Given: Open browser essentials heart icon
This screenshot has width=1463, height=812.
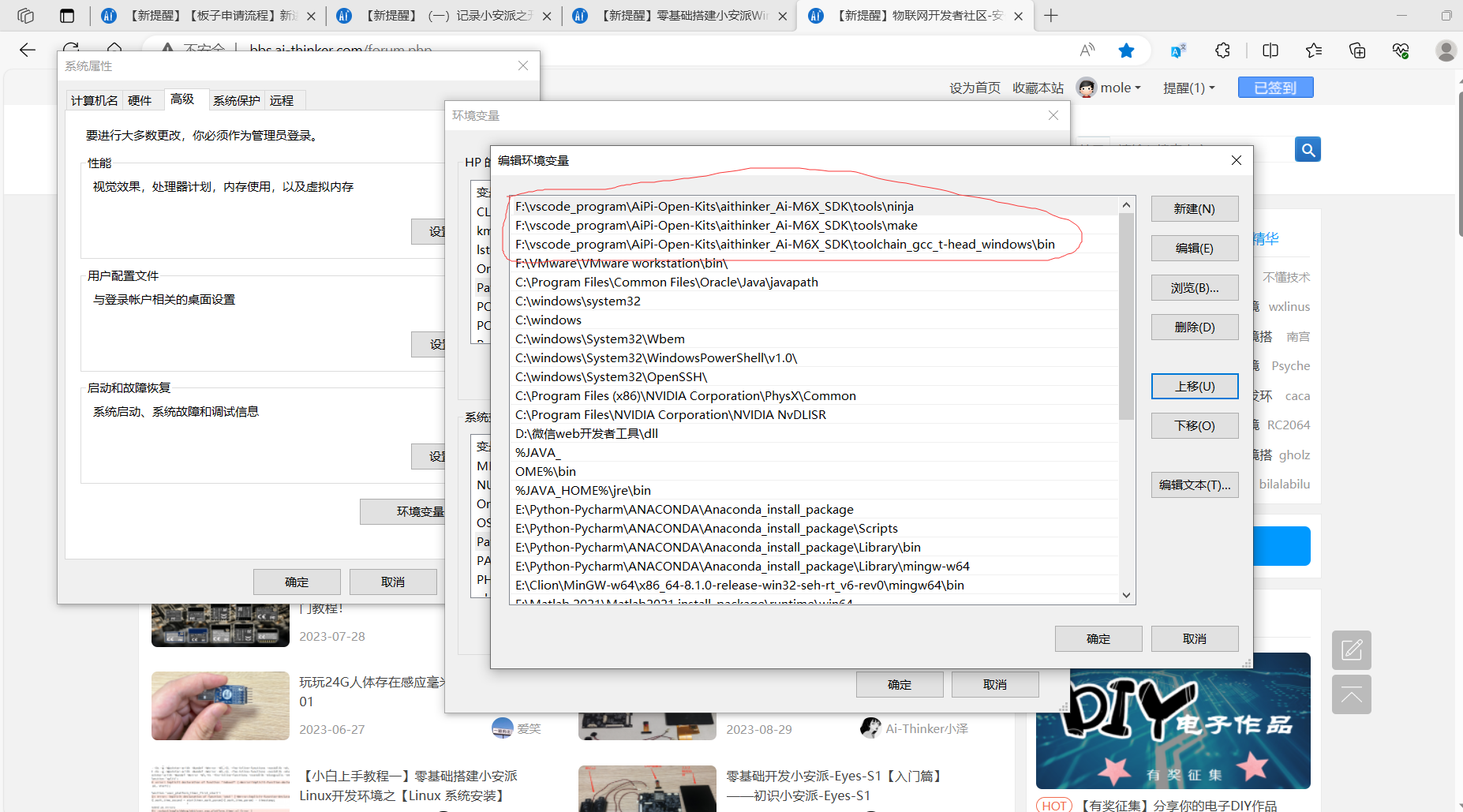Looking at the screenshot, I should pyautogui.click(x=1401, y=51).
